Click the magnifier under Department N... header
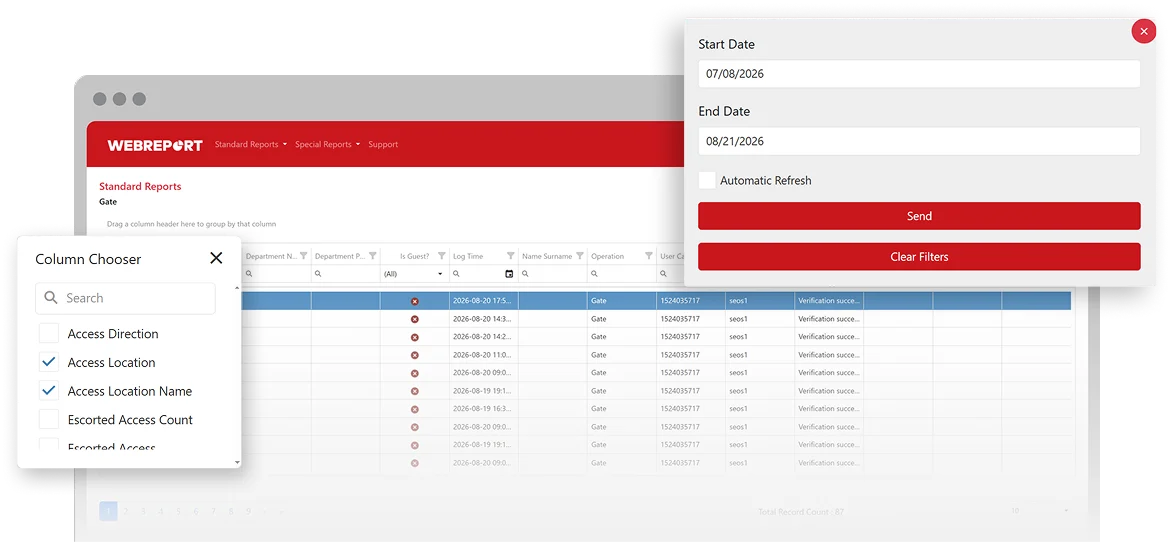 point(249,274)
